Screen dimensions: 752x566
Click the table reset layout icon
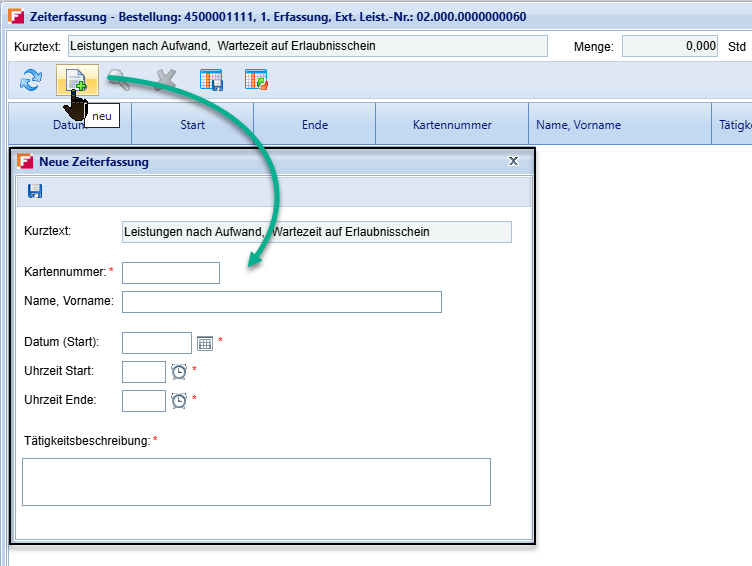256,80
